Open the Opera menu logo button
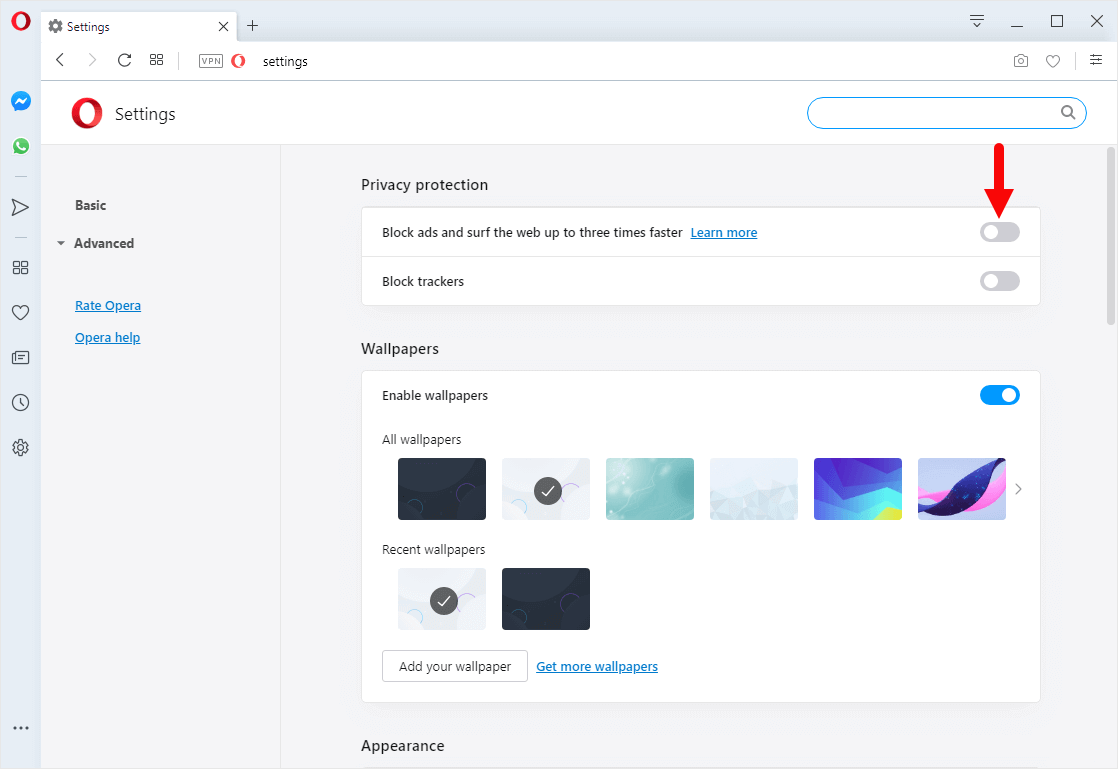This screenshot has width=1118, height=769. tap(21, 21)
